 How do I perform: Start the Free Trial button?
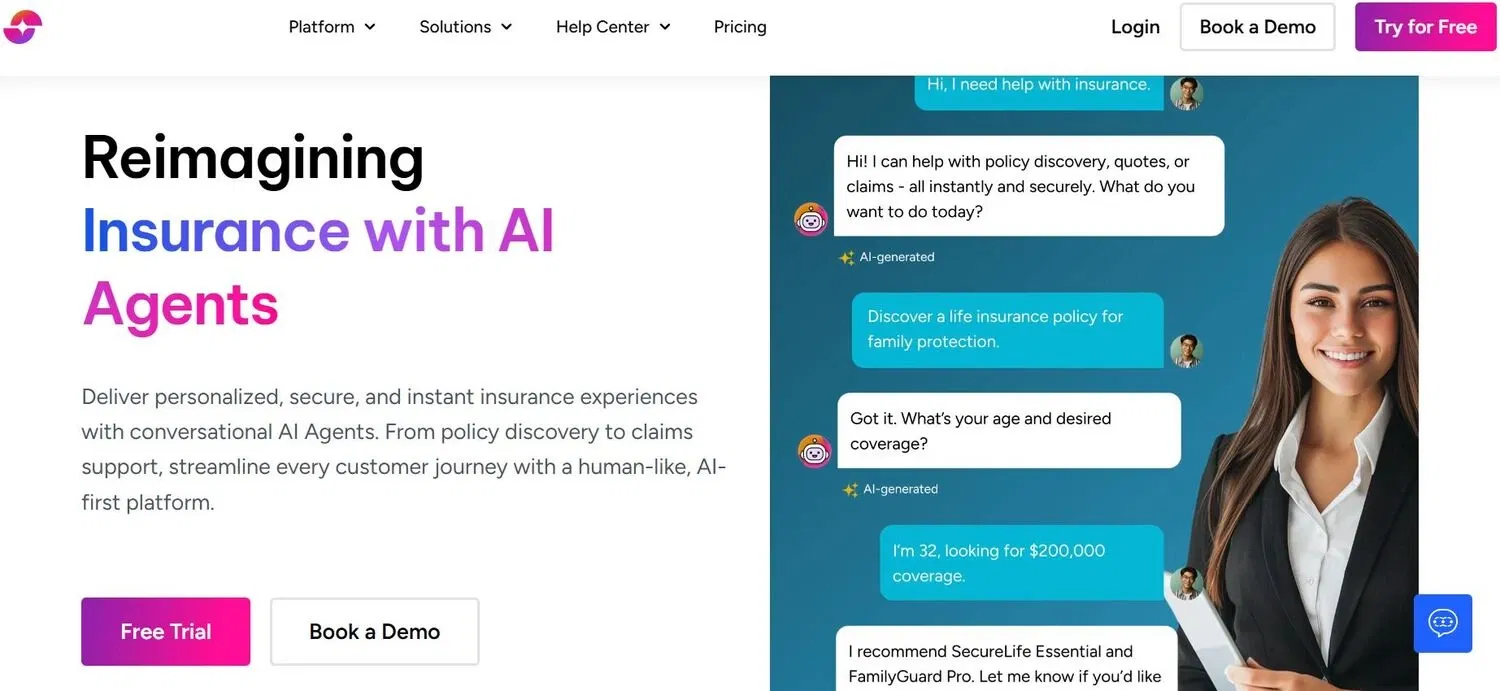pyautogui.click(x=166, y=632)
